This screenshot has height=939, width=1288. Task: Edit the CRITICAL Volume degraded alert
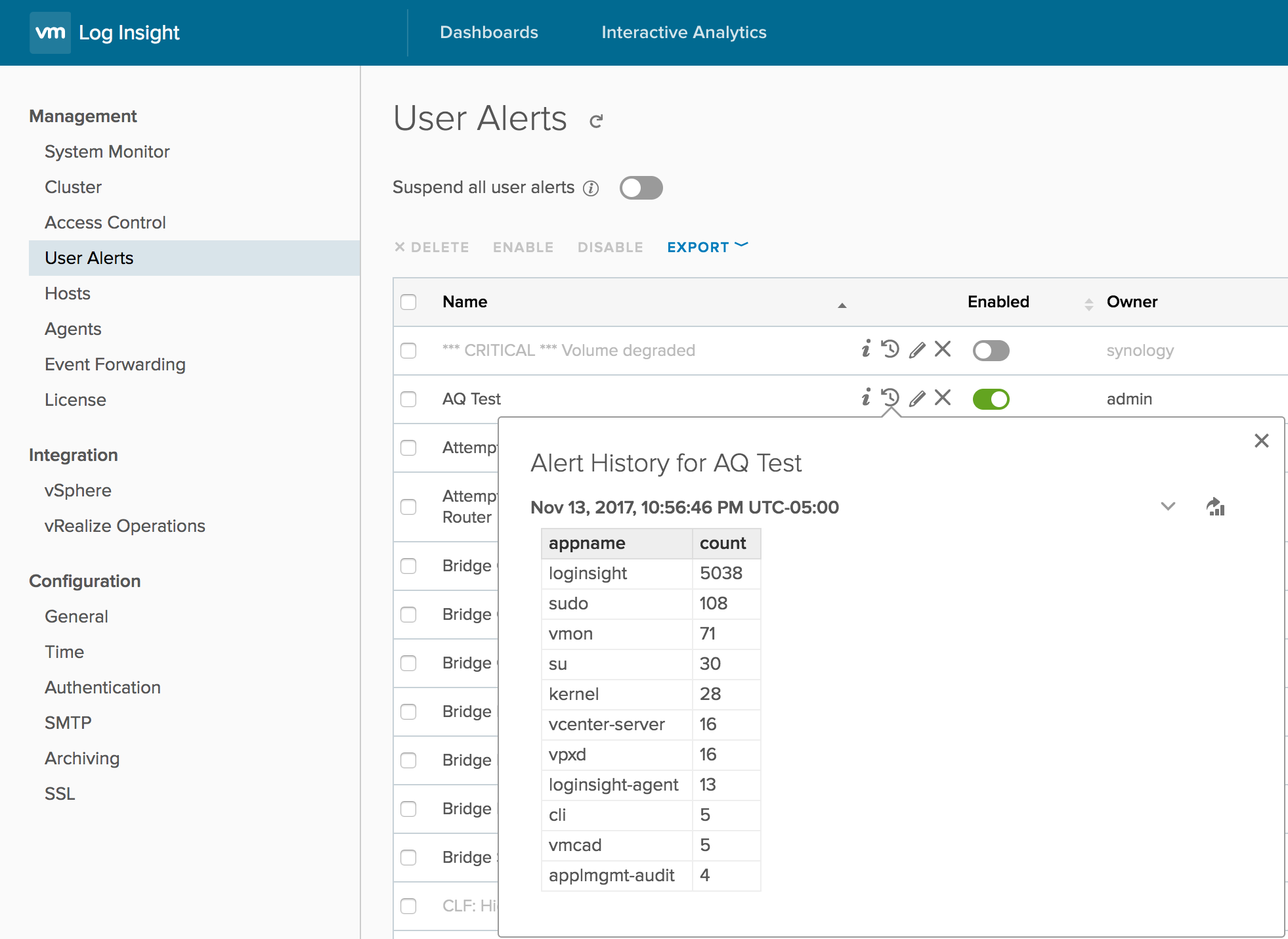click(x=917, y=349)
